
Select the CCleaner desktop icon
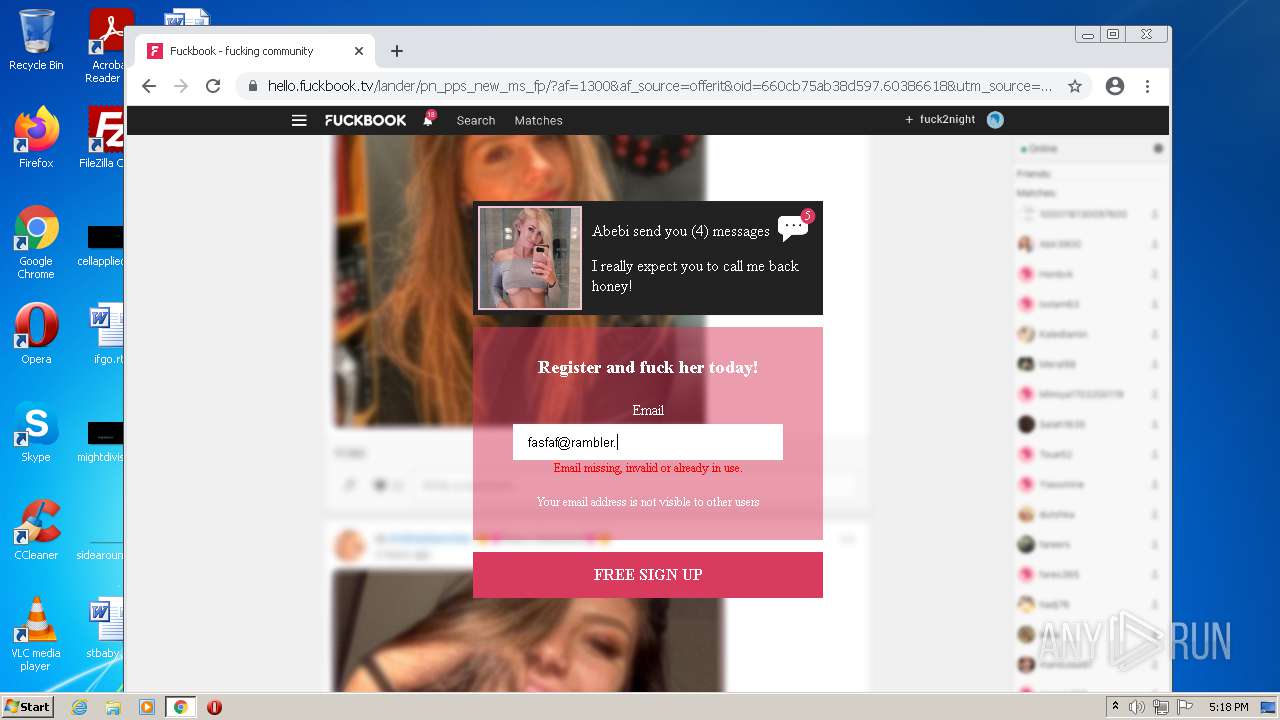click(x=36, y=530)
